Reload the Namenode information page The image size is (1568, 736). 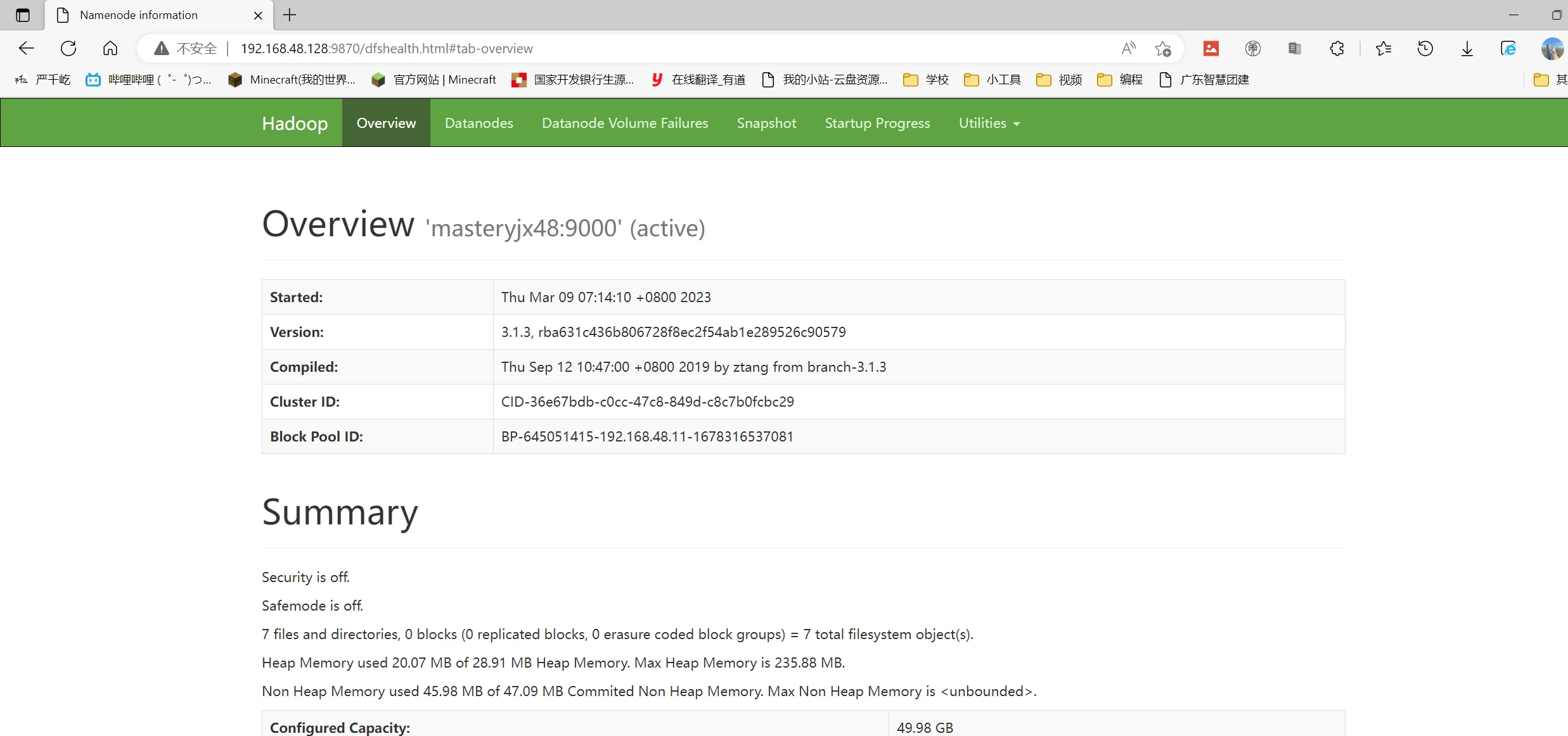pyautogui.click(x=68, y=48)
